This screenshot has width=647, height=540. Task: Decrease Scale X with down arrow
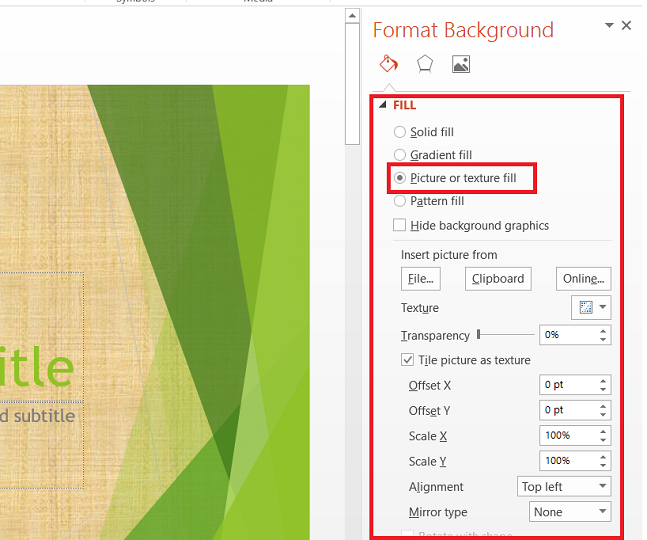point(603,440)
